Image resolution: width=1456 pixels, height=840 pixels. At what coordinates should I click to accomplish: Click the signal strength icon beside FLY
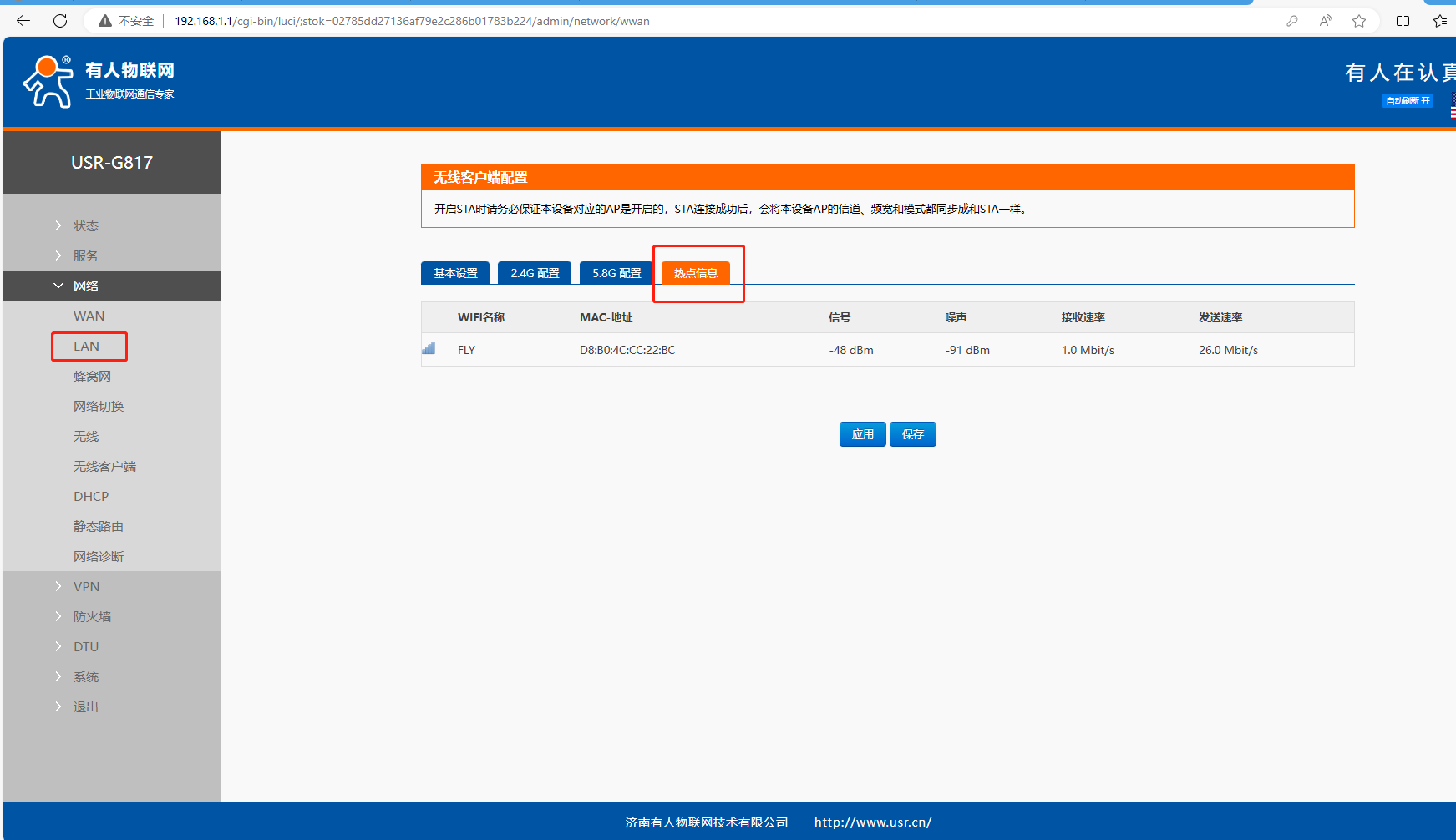(429, 349)
